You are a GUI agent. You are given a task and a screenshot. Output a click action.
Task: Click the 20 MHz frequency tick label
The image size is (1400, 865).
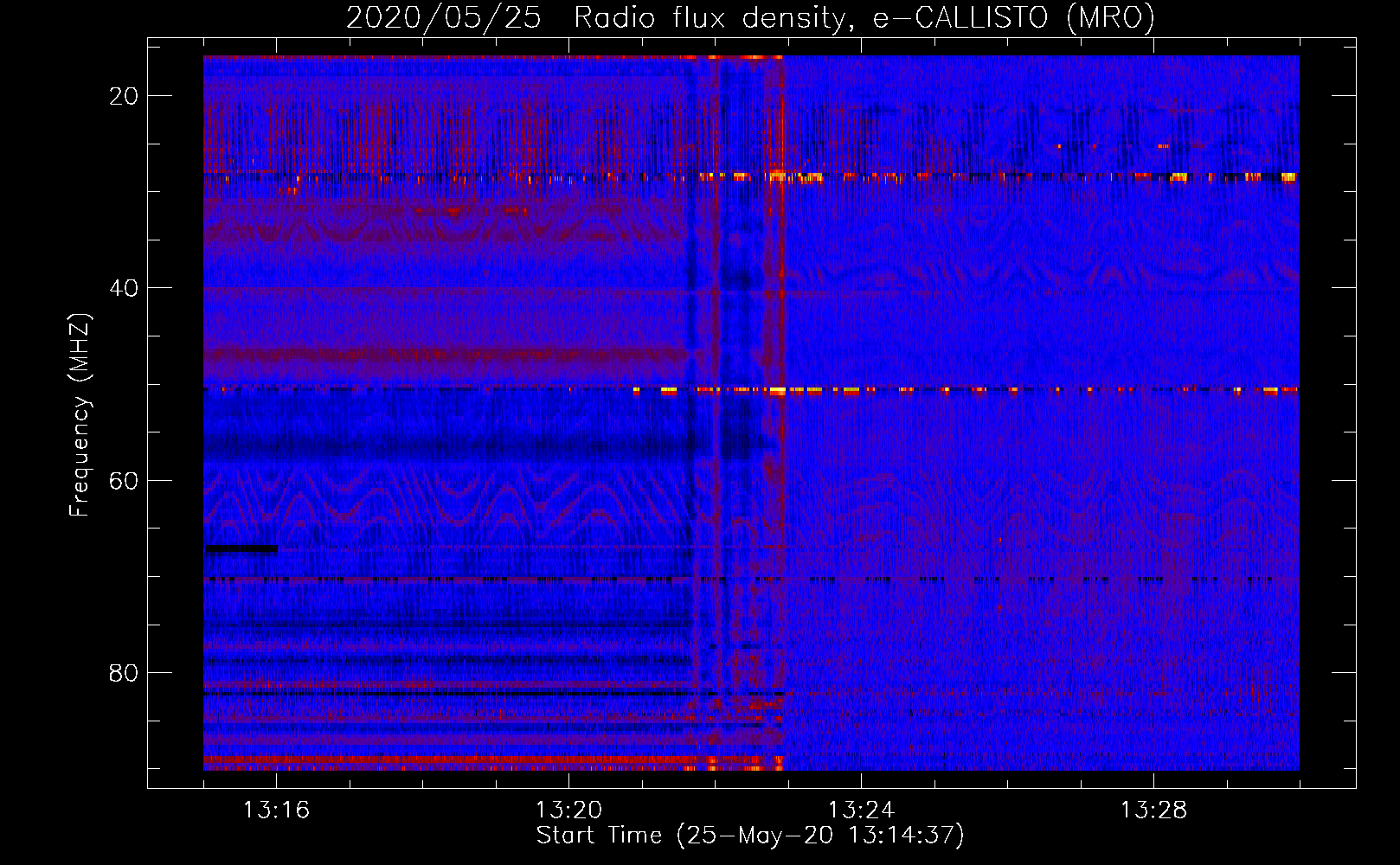pos(124,96)
